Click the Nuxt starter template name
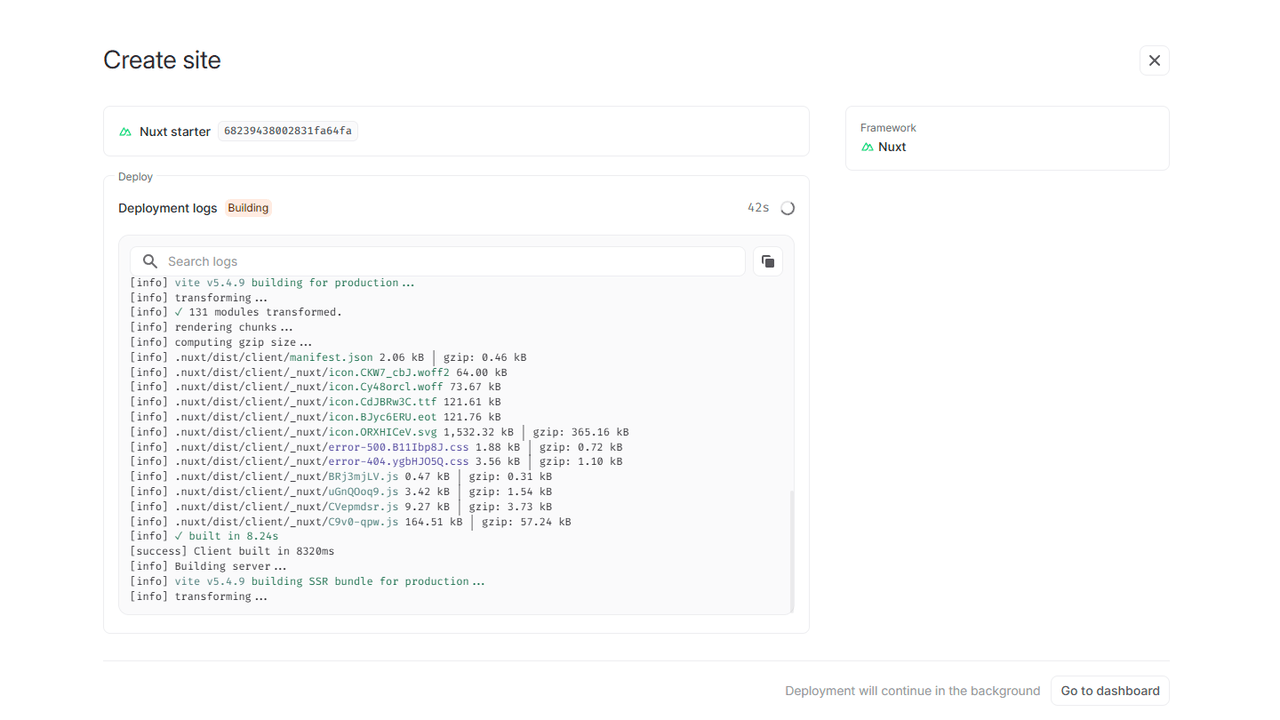The height and width of the screenshot is (720, 1280). [x=175, y=132]
